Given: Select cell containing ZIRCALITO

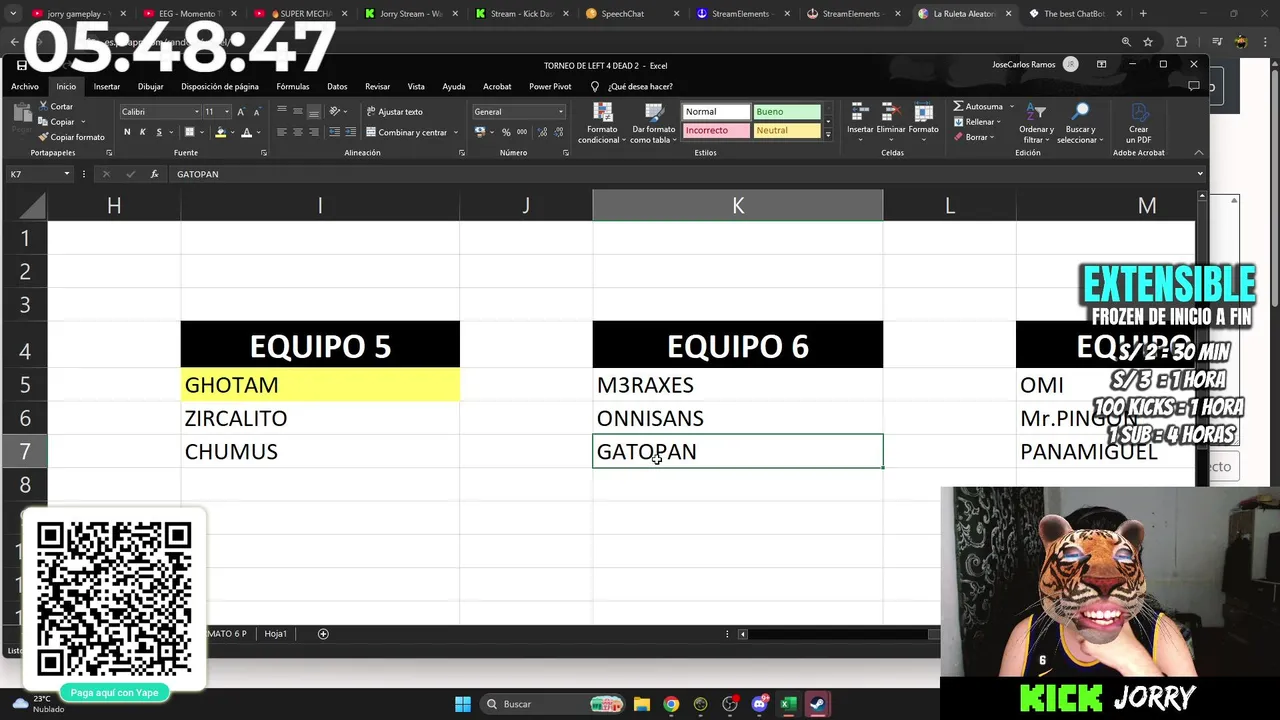Looking at the screenshot, I should tap(320, 418).
